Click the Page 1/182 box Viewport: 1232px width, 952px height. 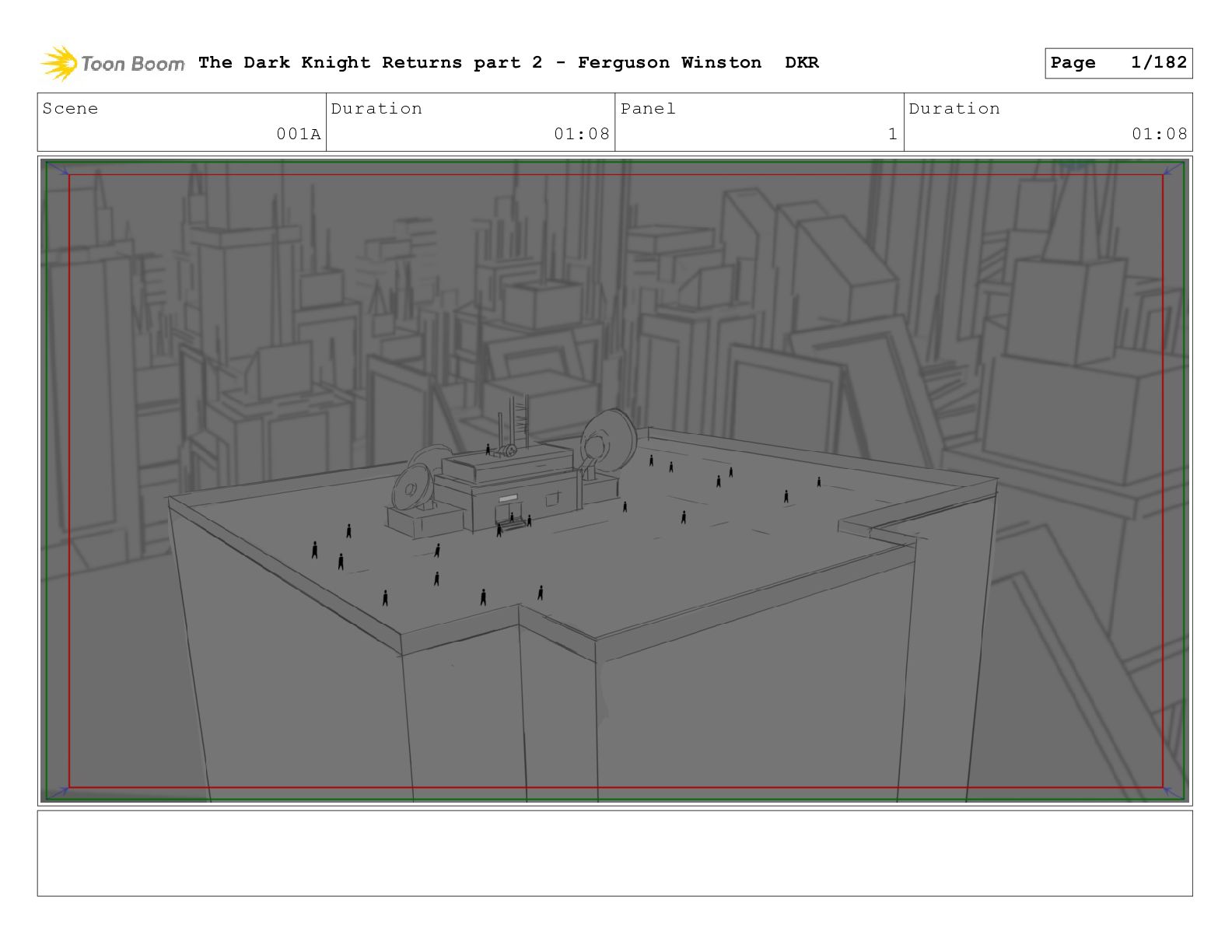1118,63
